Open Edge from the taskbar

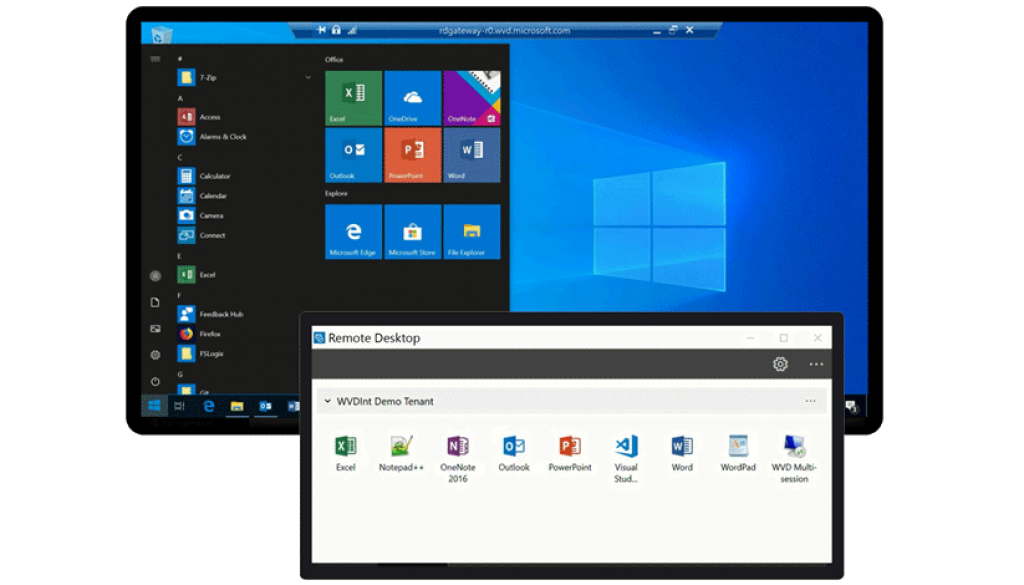pyautogui.click(x=208, y=405)
